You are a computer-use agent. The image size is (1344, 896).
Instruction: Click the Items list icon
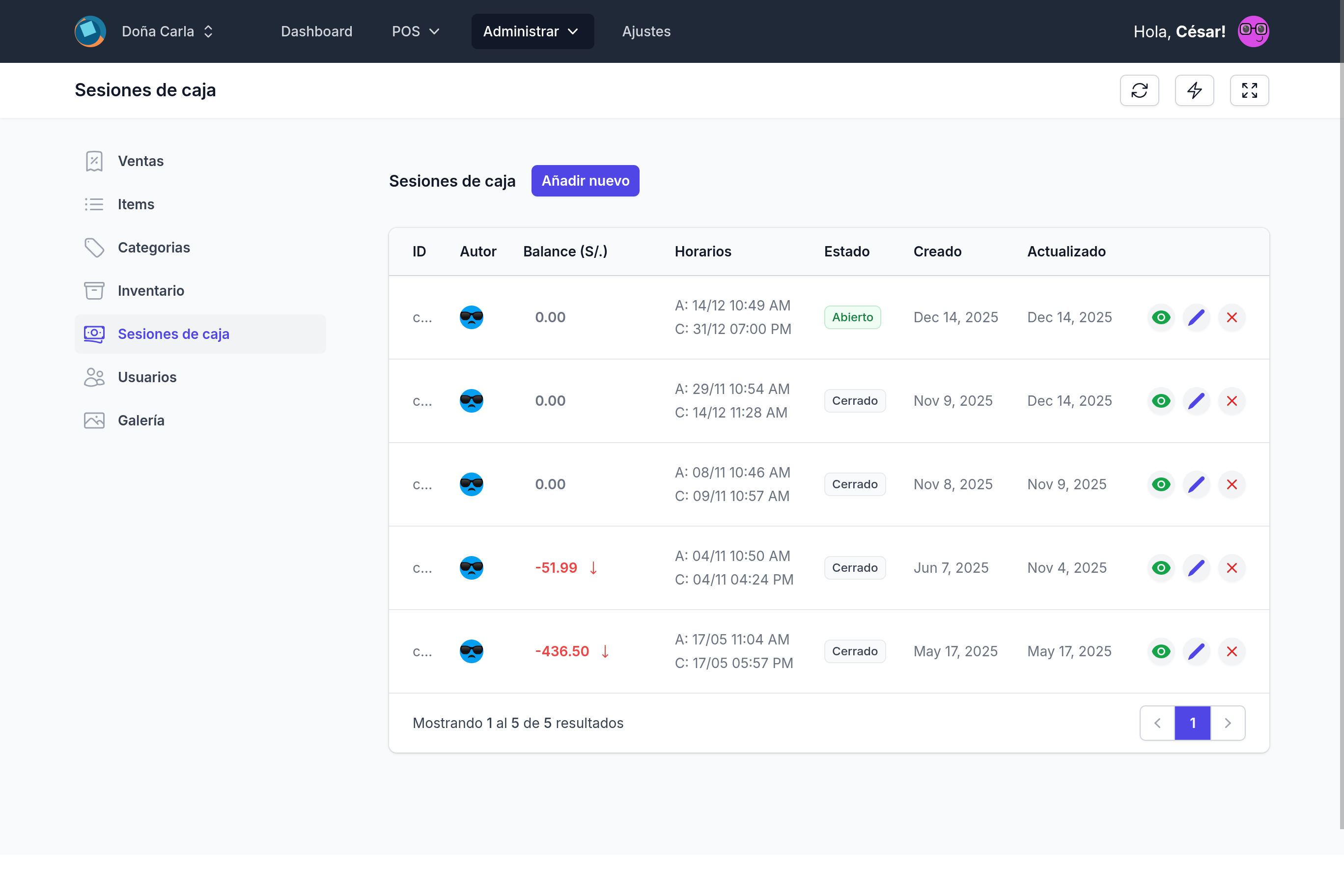[x=94, y=204]
